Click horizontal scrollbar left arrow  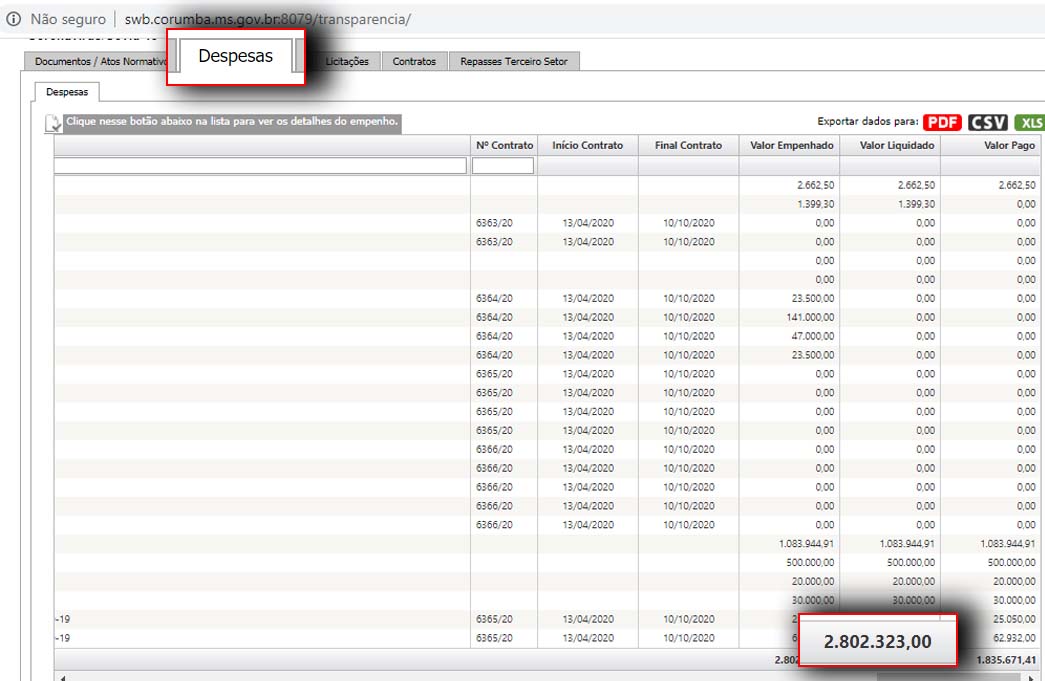(x=62, y=677)
